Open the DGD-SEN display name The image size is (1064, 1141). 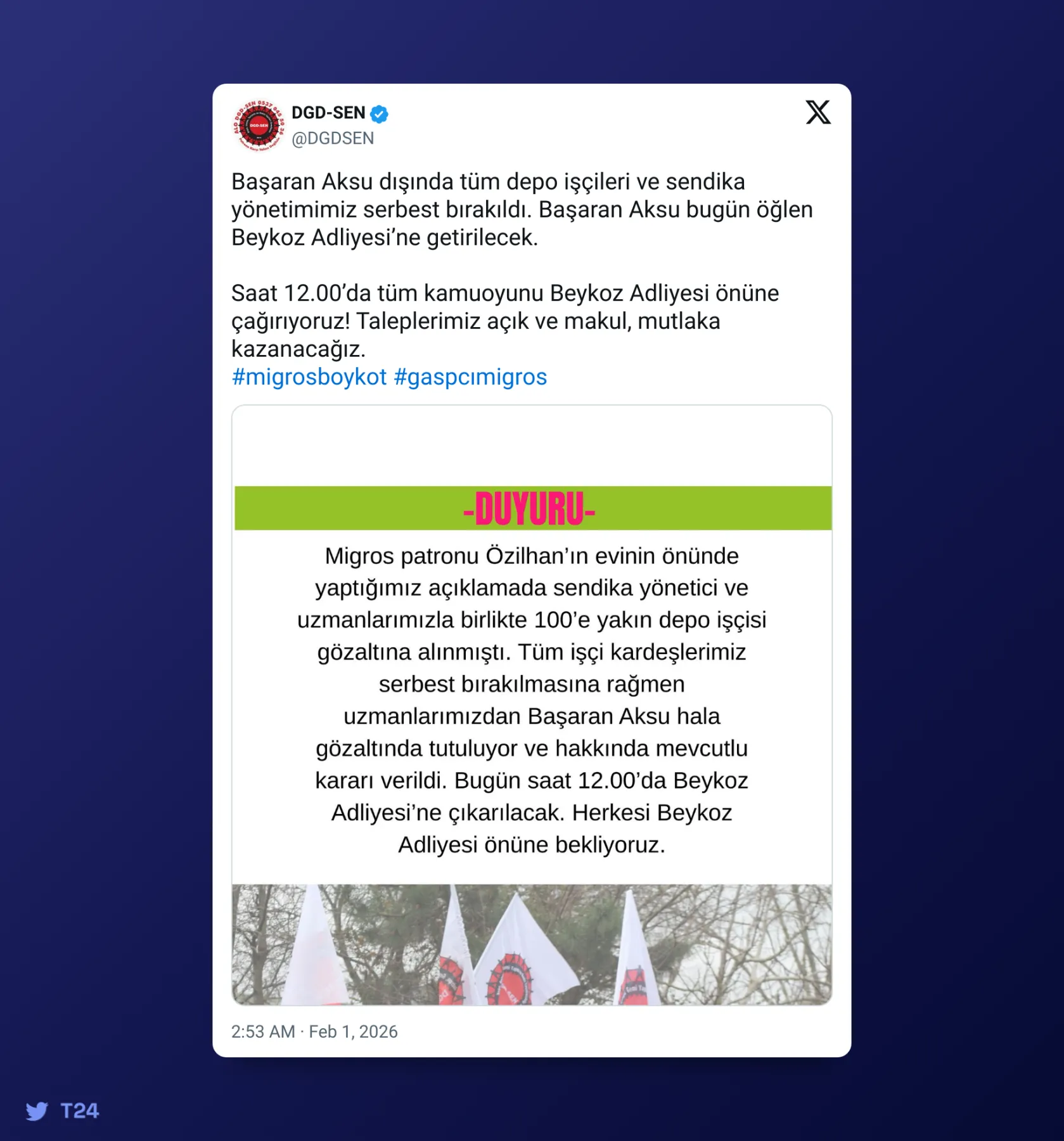tap(328, 113)
